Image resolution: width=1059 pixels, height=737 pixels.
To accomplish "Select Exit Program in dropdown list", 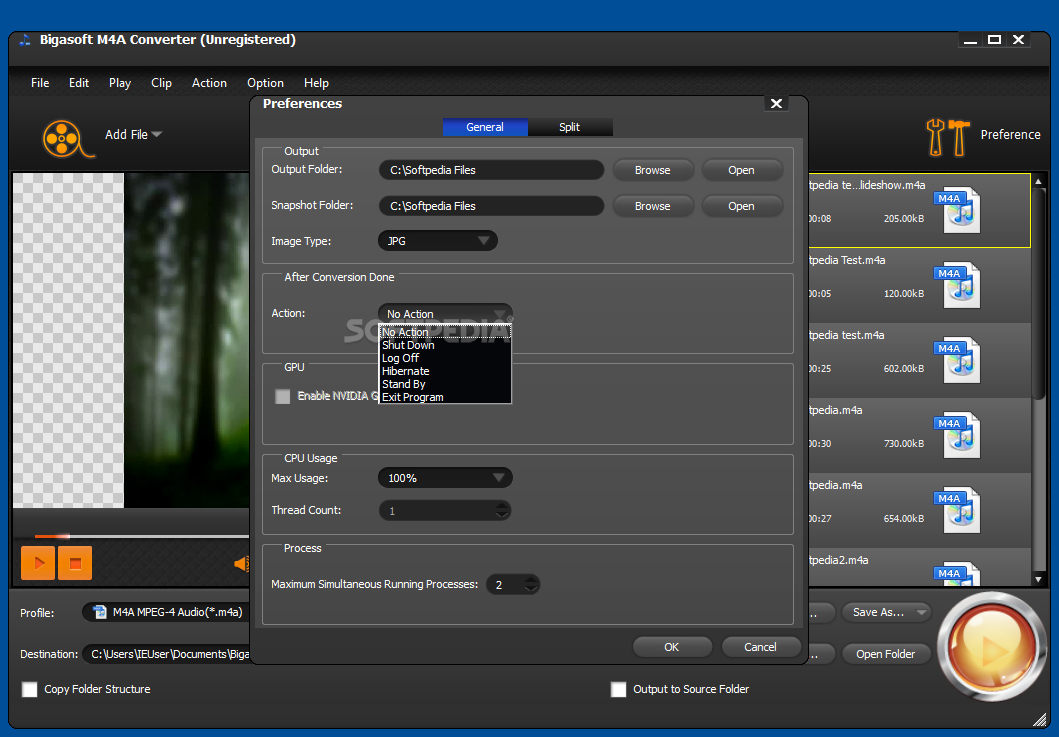I will [x=445, y=397].
